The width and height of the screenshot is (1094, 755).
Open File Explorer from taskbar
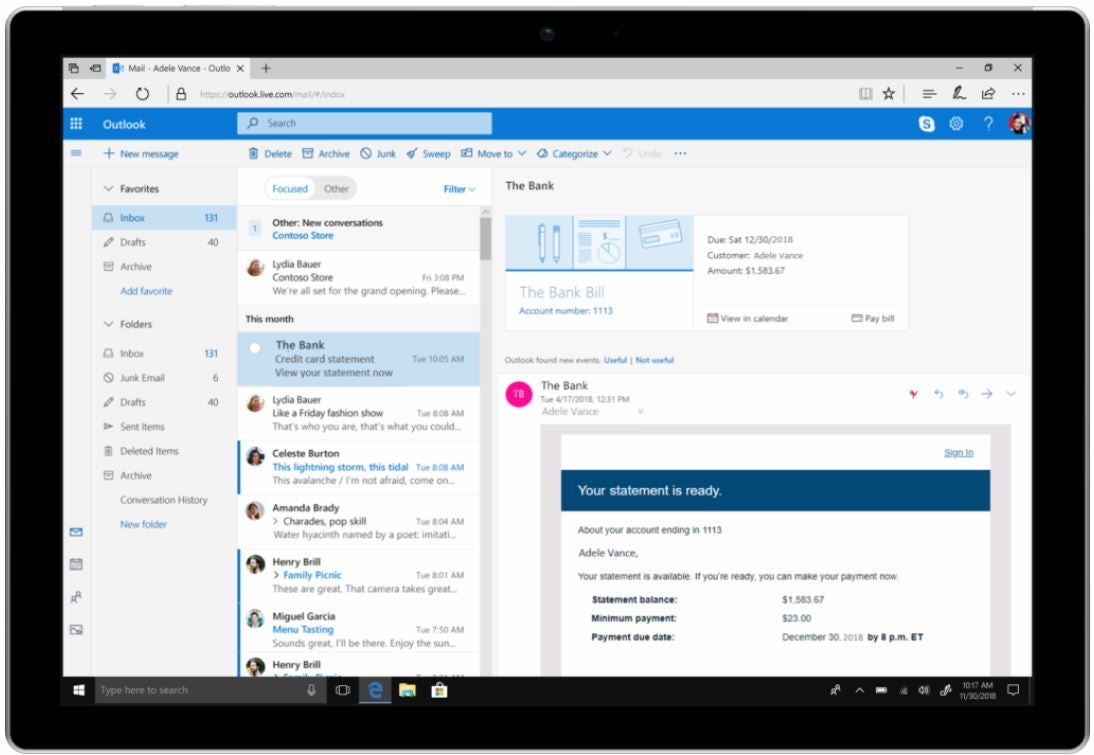tap(407, 690)
